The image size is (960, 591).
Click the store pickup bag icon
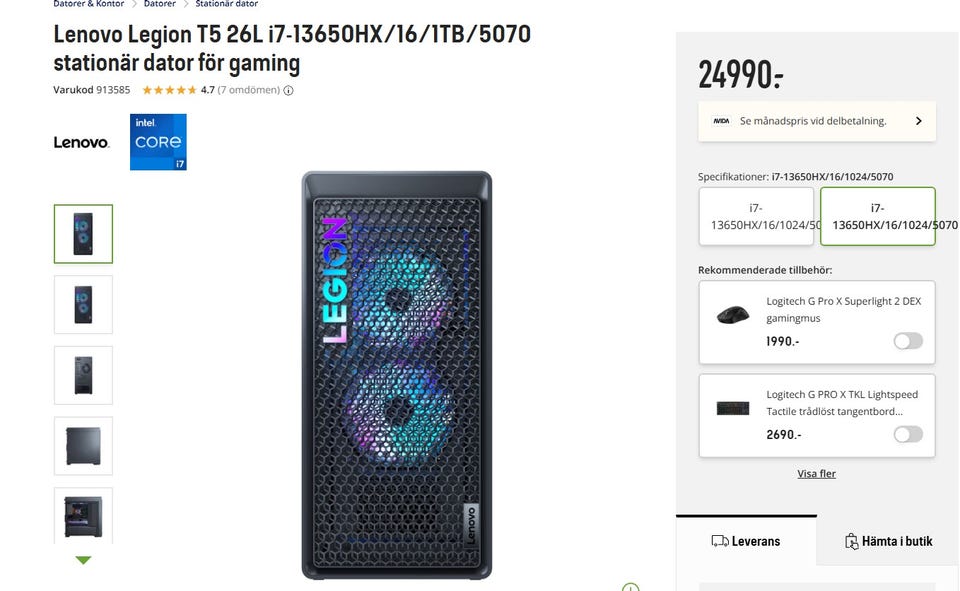851,541
